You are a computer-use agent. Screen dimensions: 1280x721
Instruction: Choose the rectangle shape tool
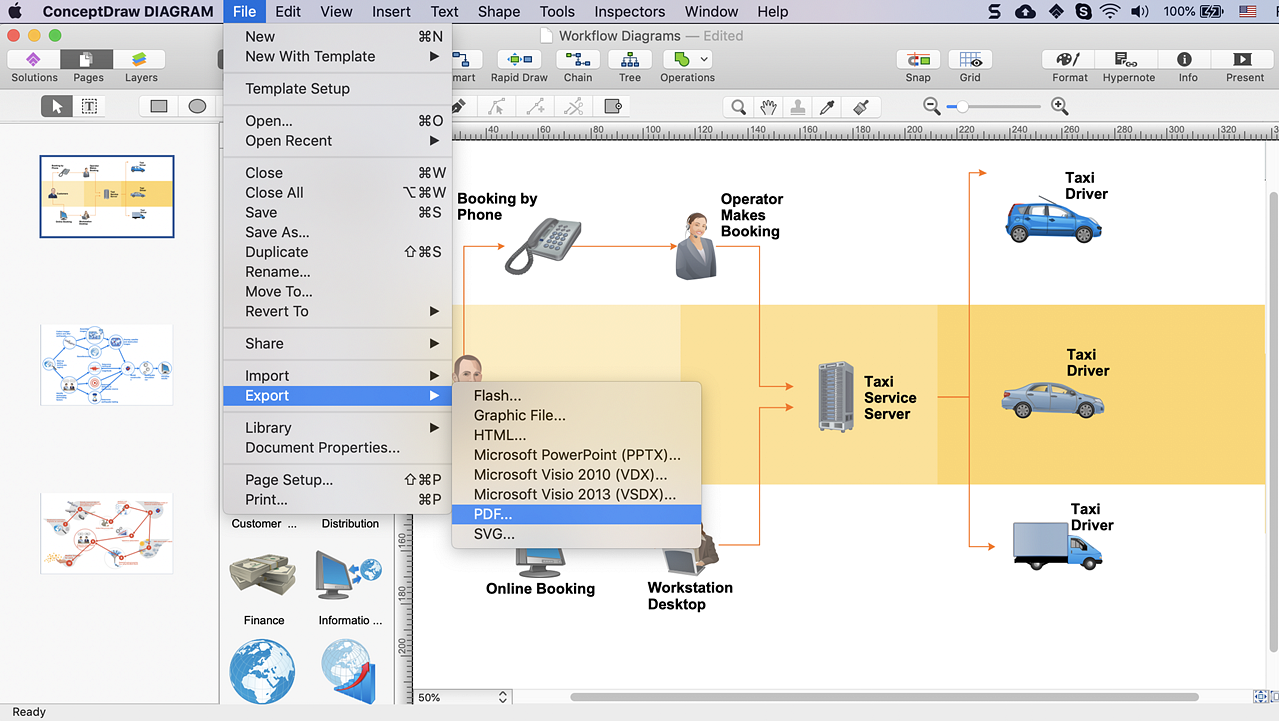click(x=159, y=106)
